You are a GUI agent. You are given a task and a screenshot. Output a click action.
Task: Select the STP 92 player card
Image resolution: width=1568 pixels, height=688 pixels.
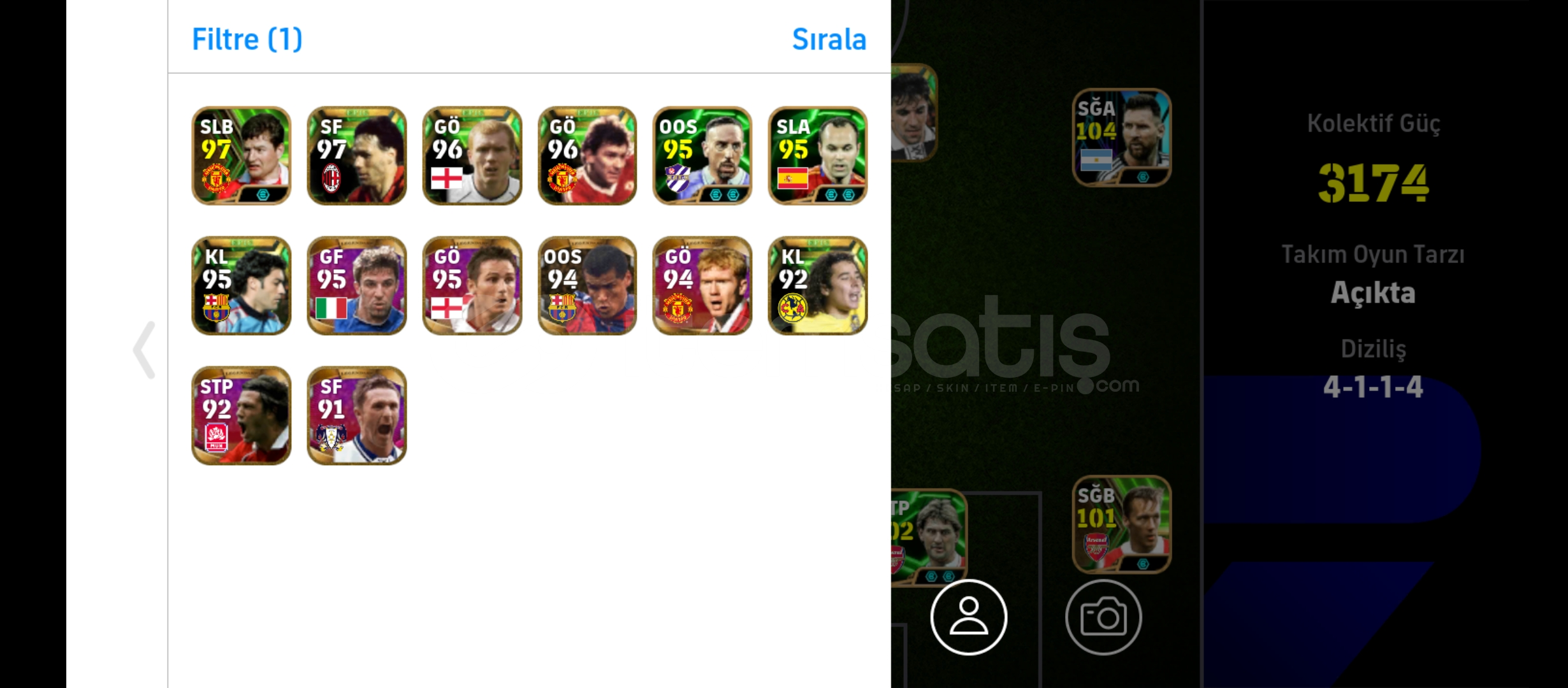(241, 415)
